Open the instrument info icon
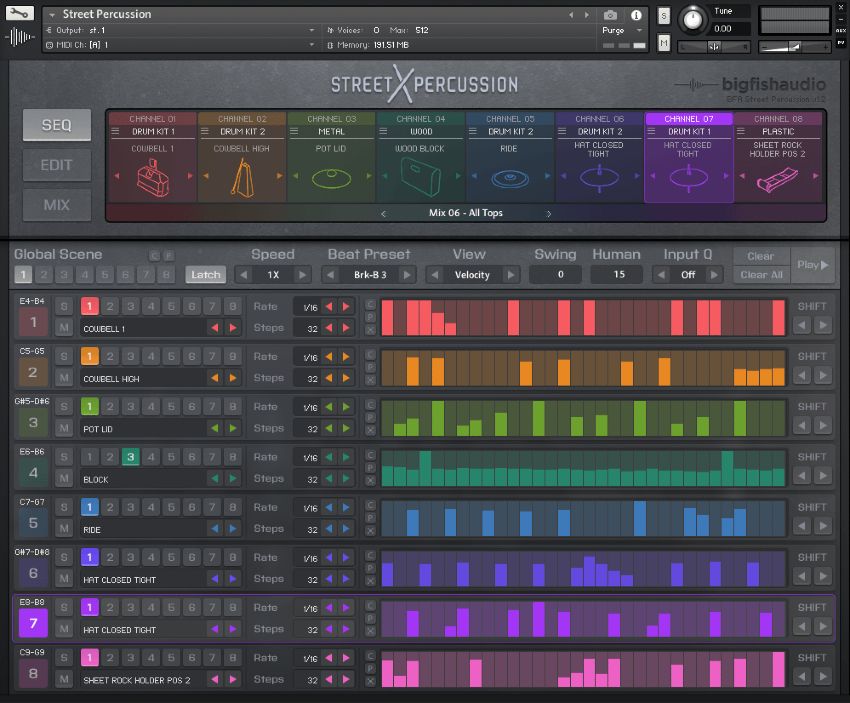This screenshot has width=850, height=703. 636,15
